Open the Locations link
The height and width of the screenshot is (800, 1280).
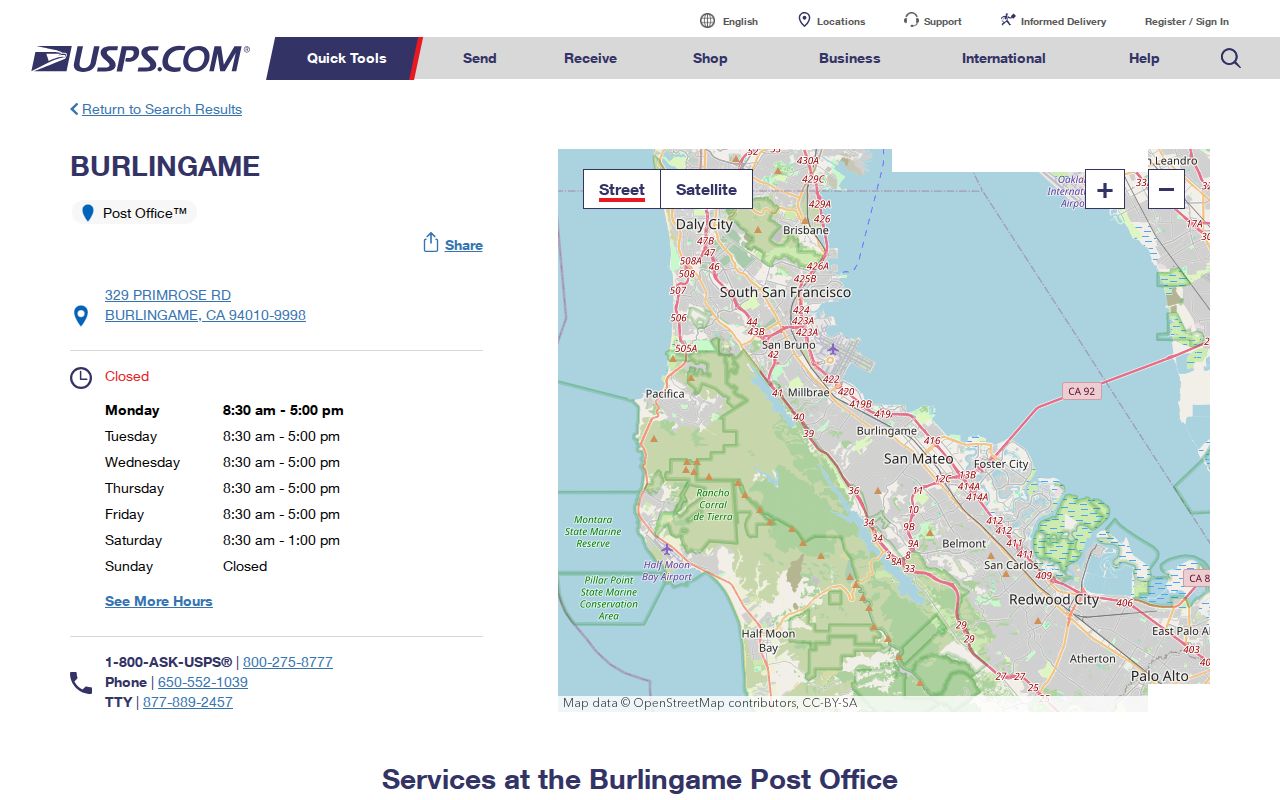click(x=841, y=21)
